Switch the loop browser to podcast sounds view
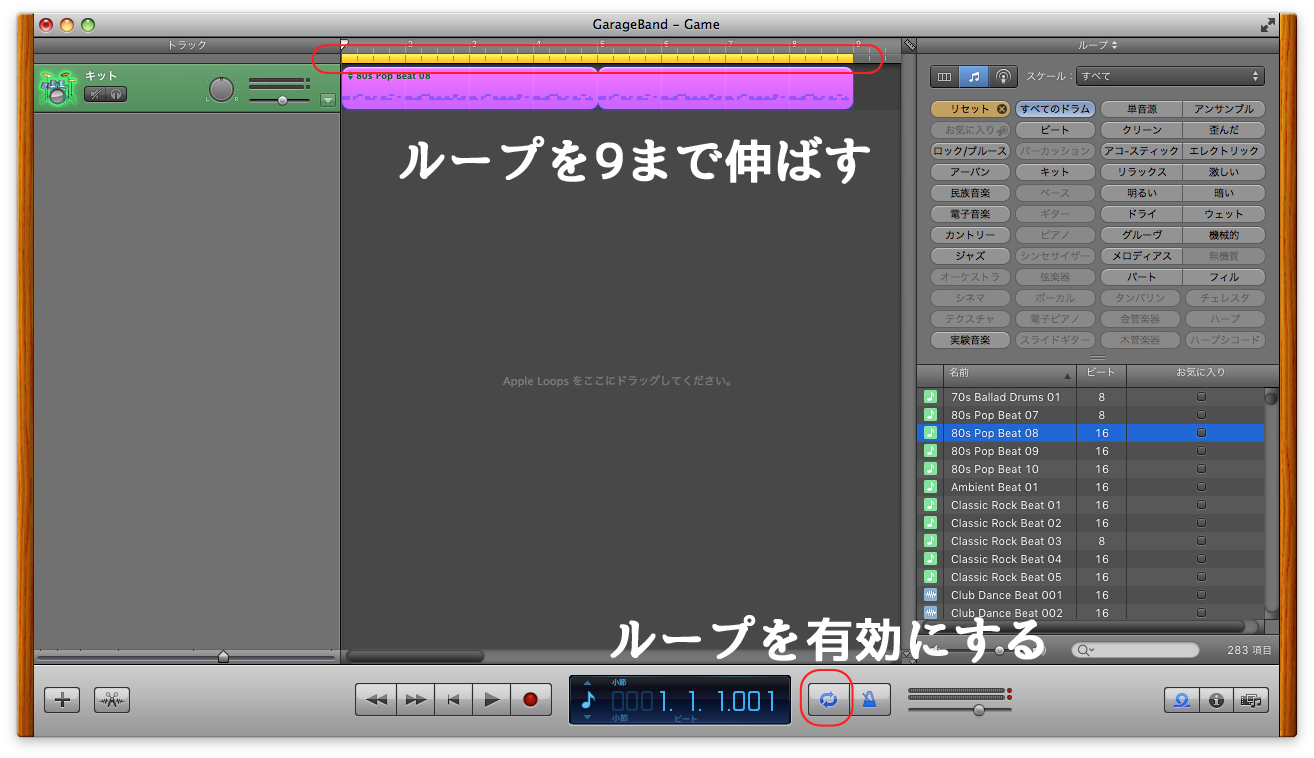 [1002, 76]
